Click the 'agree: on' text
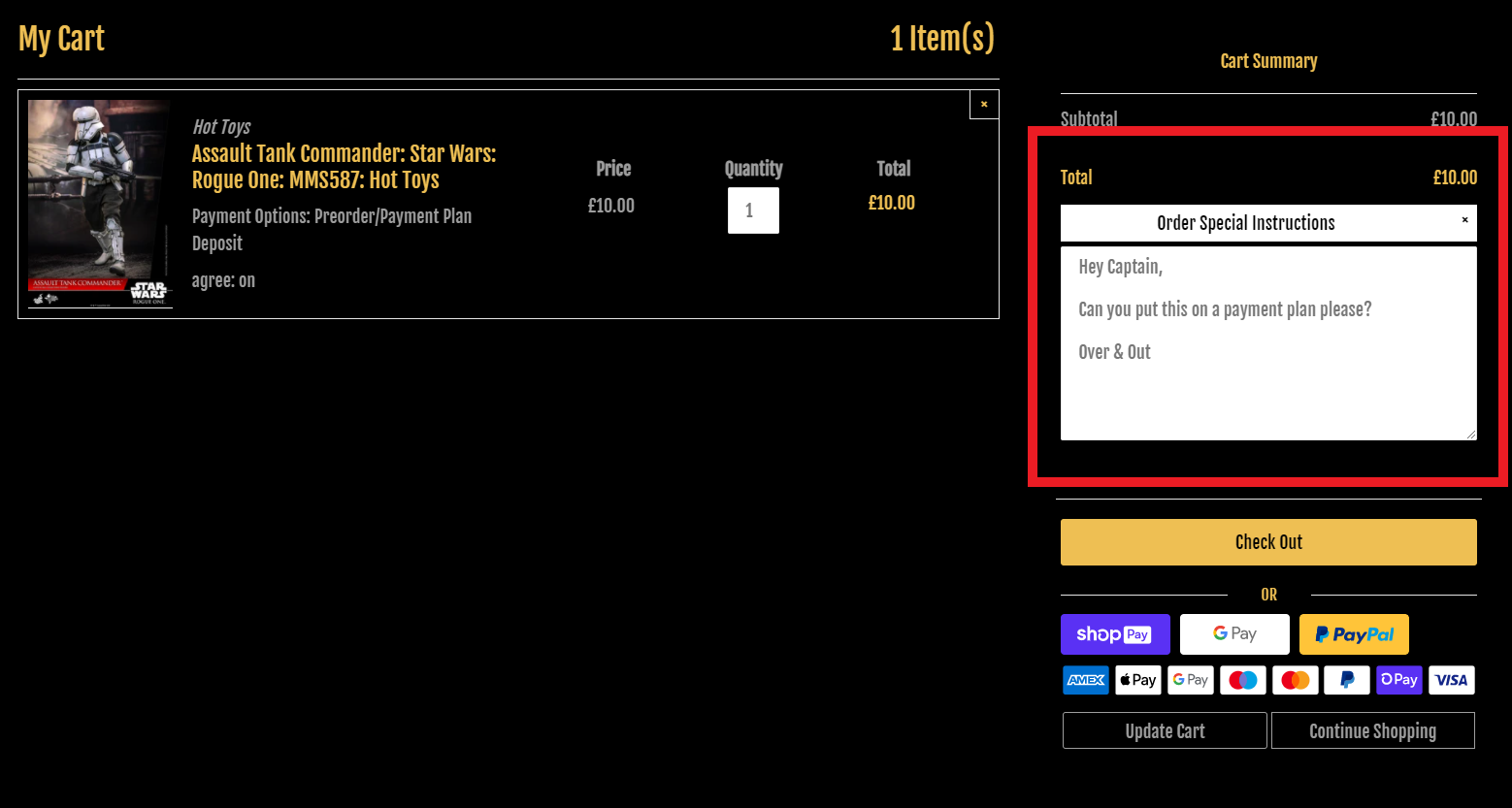 tap(223, 280)
